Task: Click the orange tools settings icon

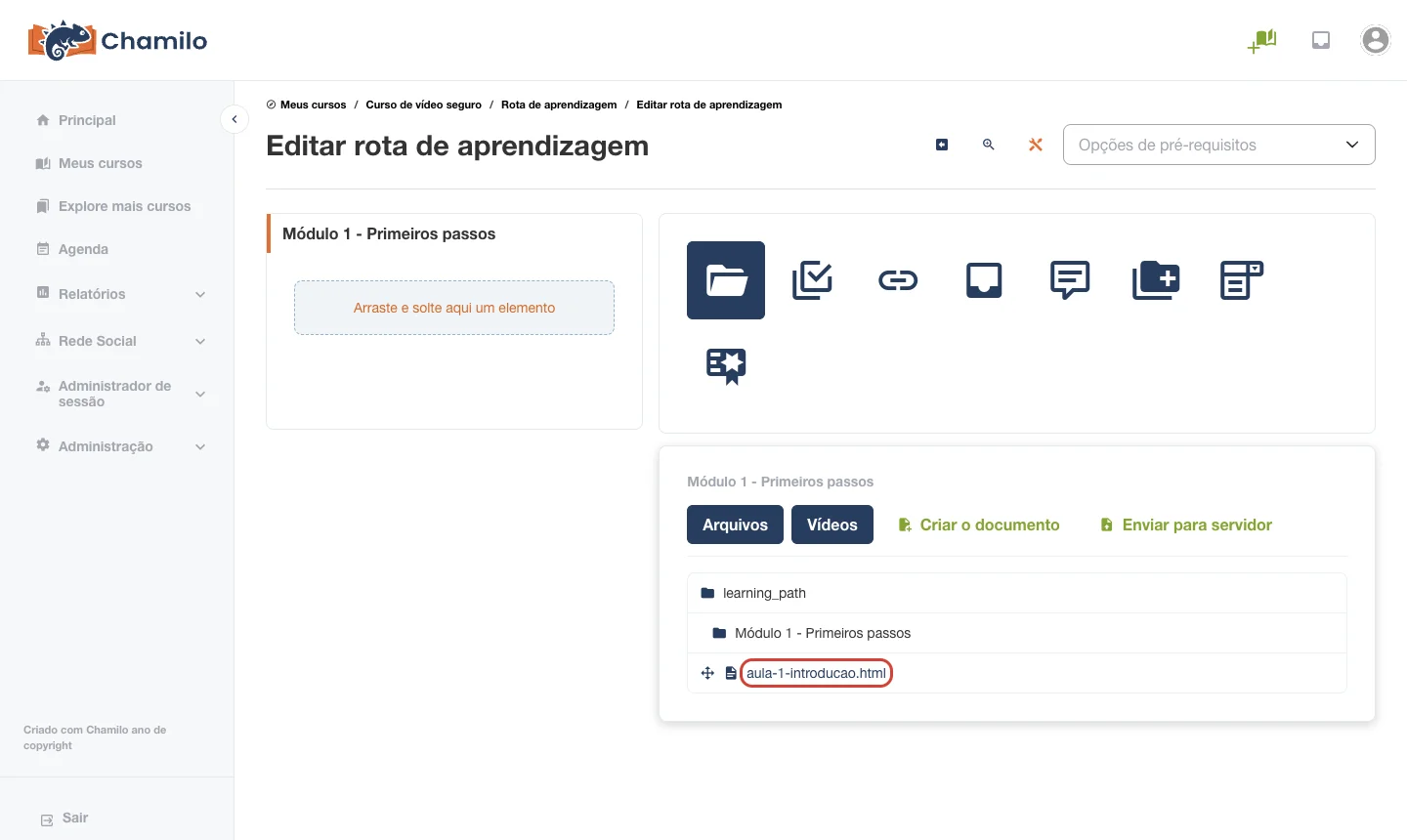Action: click(1036, 145)
